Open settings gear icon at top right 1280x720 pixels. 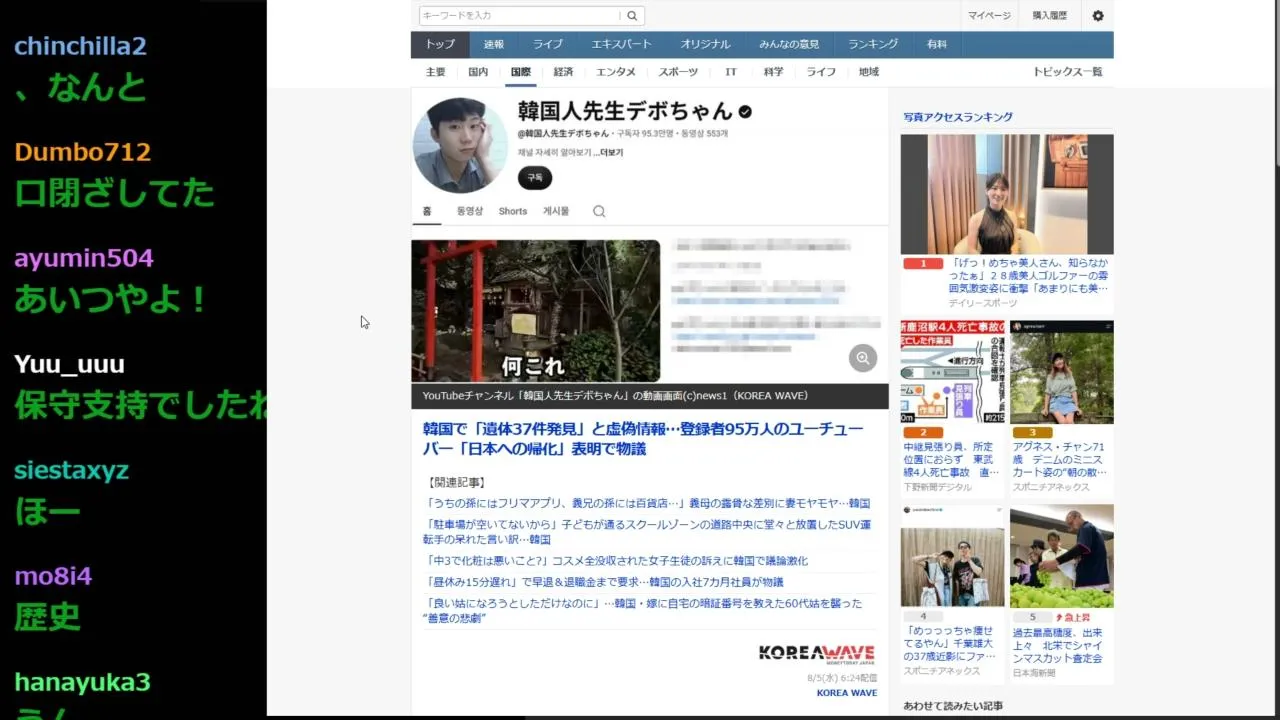click(1098, 16)
